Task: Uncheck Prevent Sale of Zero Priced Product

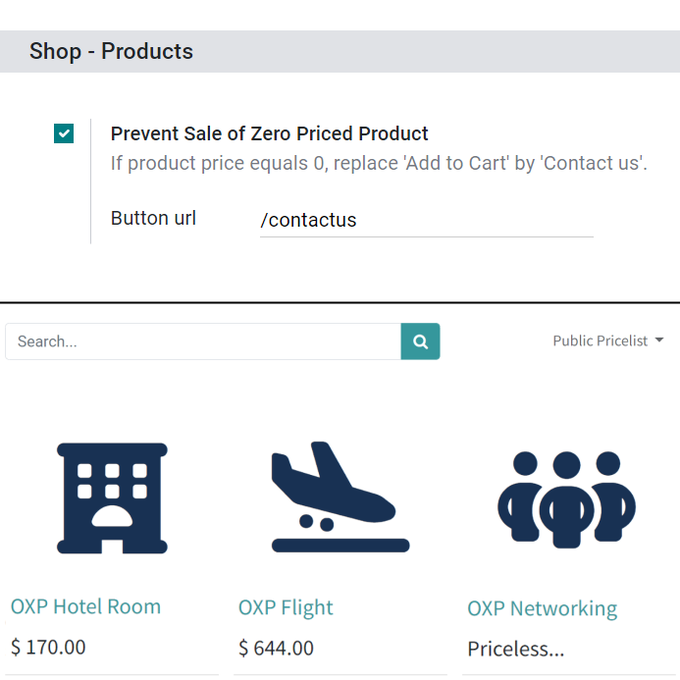Action: coord(64,133)
